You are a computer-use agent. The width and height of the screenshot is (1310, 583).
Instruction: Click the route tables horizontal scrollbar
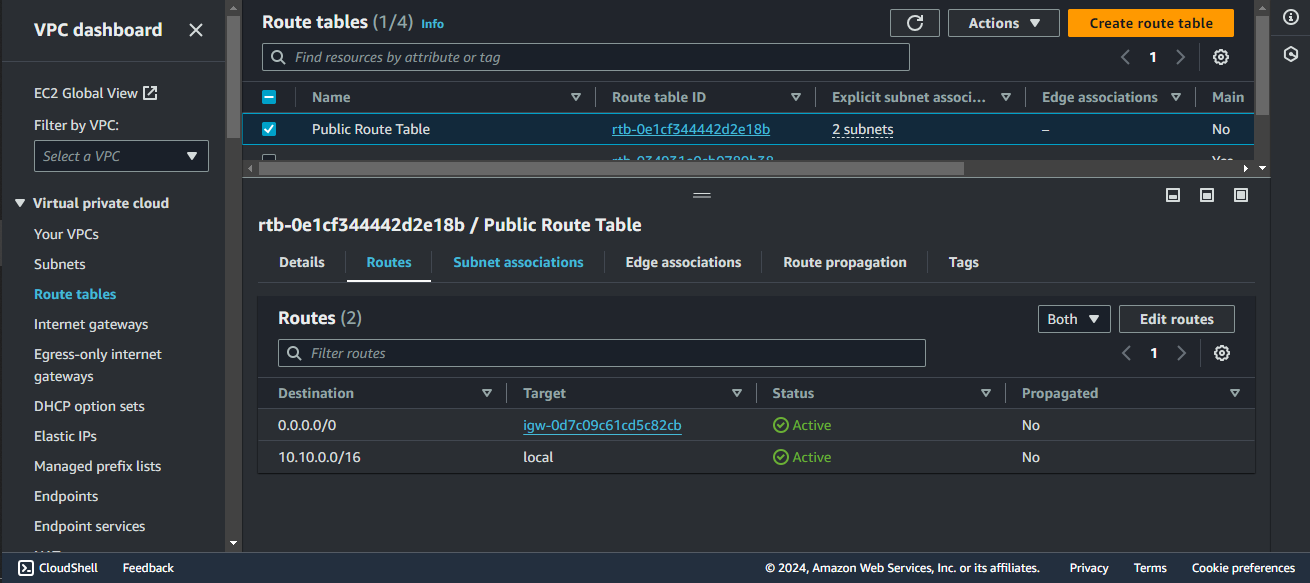coord(610,168)
